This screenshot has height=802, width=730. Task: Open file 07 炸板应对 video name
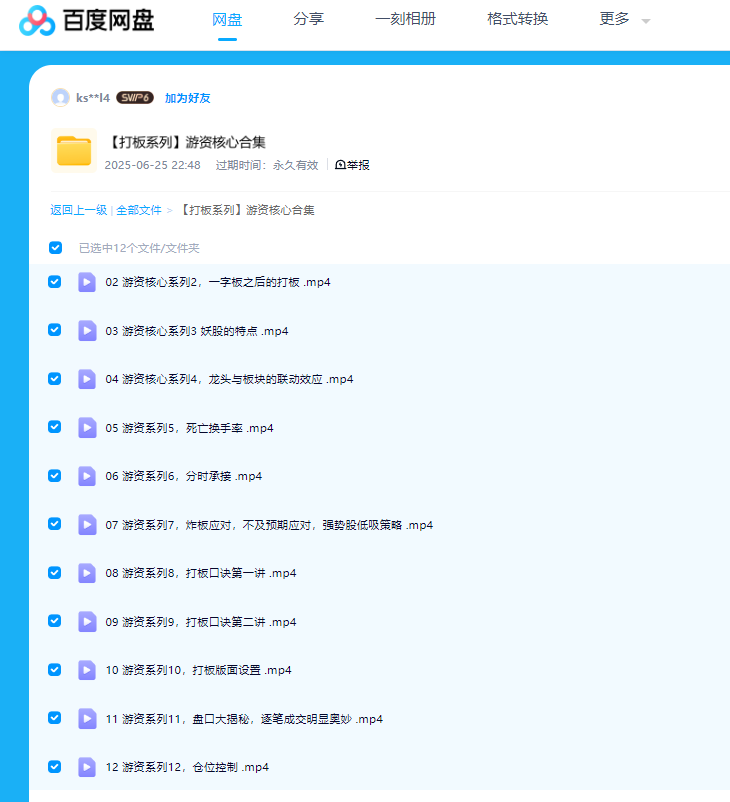pyautogui.click(x=269, y=525)
